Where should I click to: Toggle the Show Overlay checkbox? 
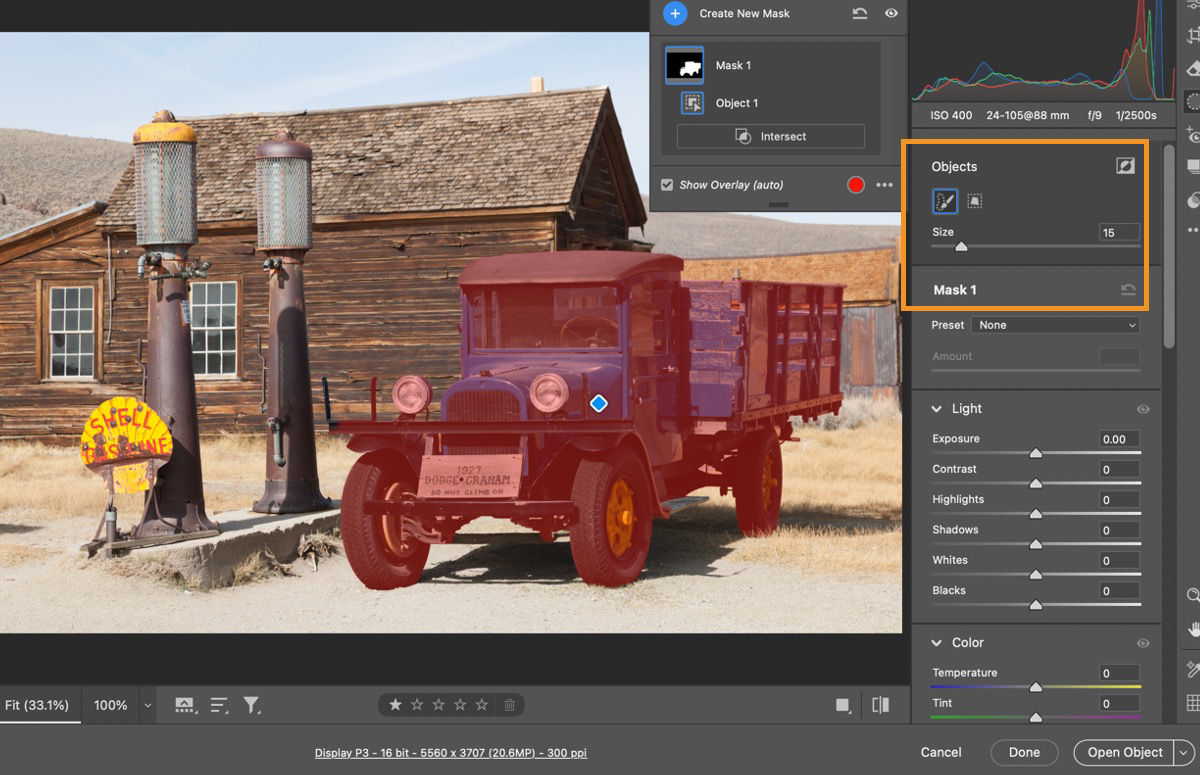coord(666,185)
